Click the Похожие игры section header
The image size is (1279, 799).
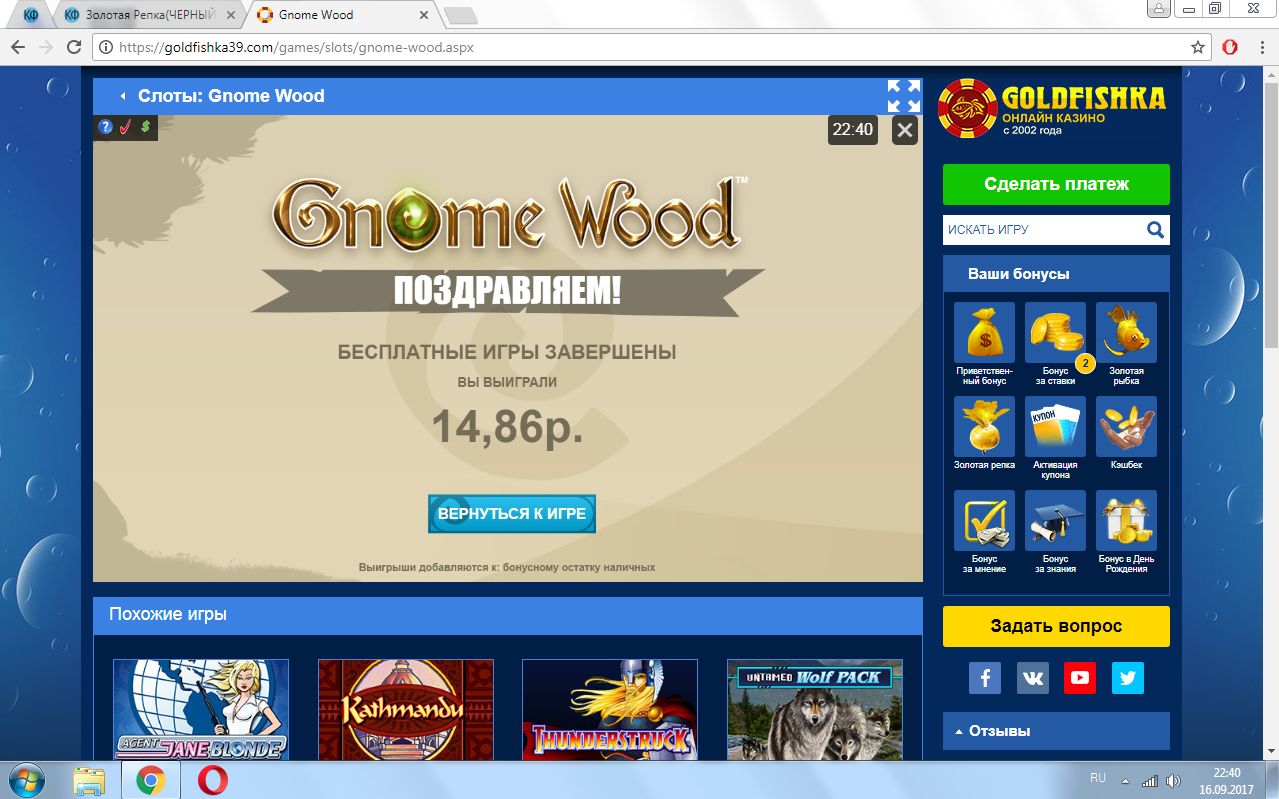[508, 614]
